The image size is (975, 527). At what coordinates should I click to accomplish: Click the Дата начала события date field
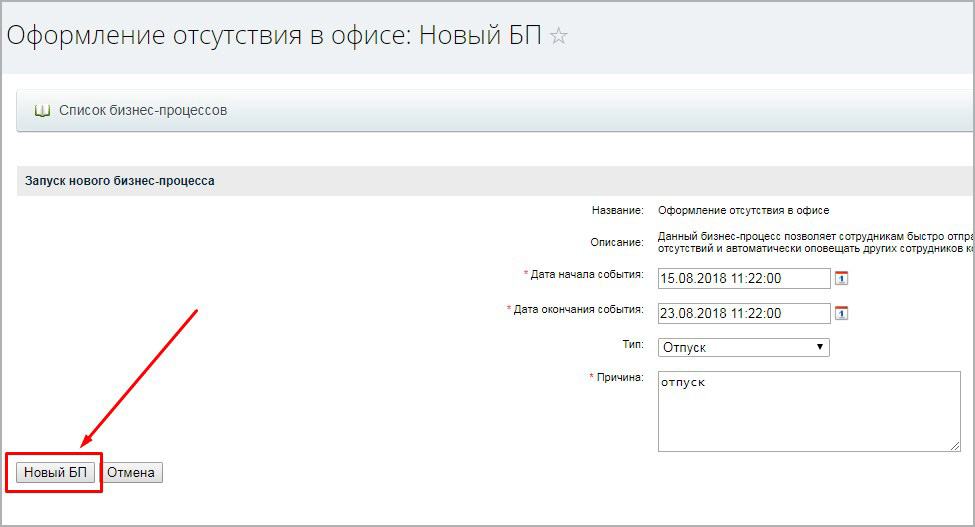click(x=743, y=278)
